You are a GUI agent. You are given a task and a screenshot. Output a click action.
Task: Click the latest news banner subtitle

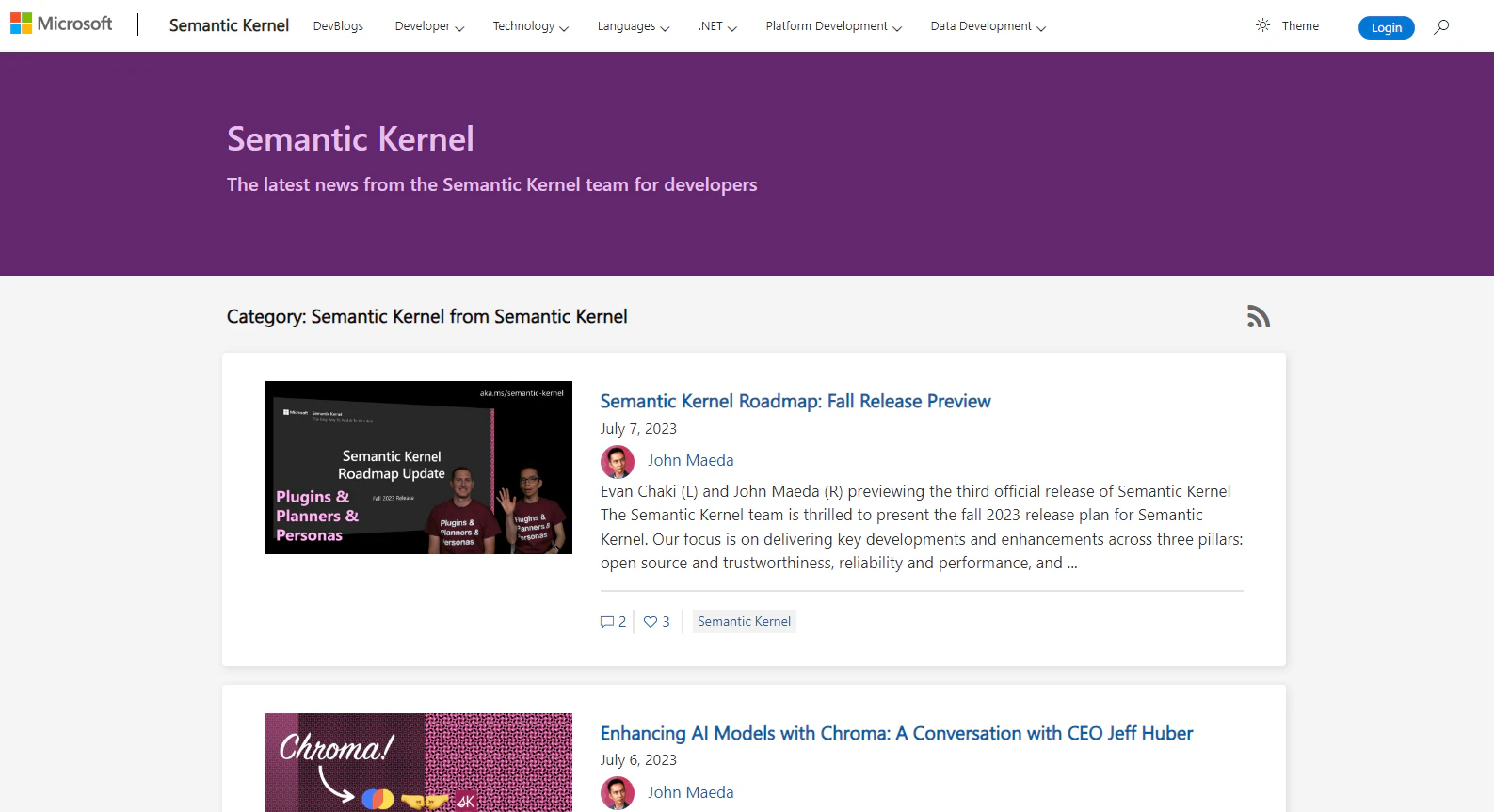(x=491, y=184)
